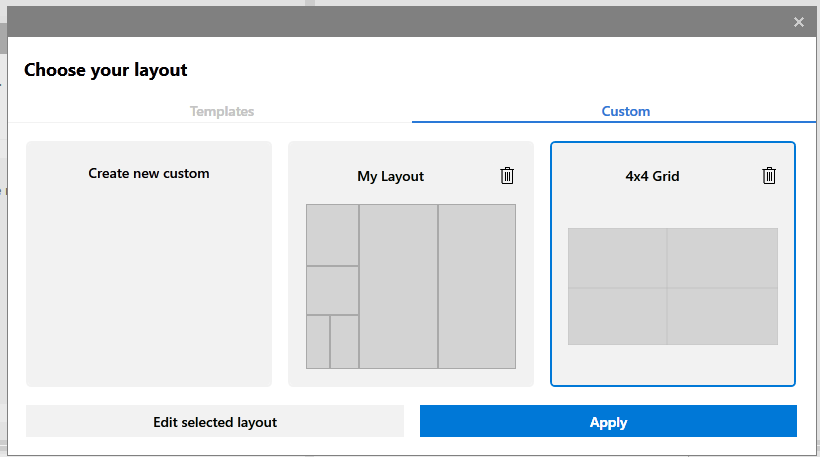The image size is (820, 457).
Task: Click Create new custom layout card
Action: pyautogui.click(x=149, y=264)
